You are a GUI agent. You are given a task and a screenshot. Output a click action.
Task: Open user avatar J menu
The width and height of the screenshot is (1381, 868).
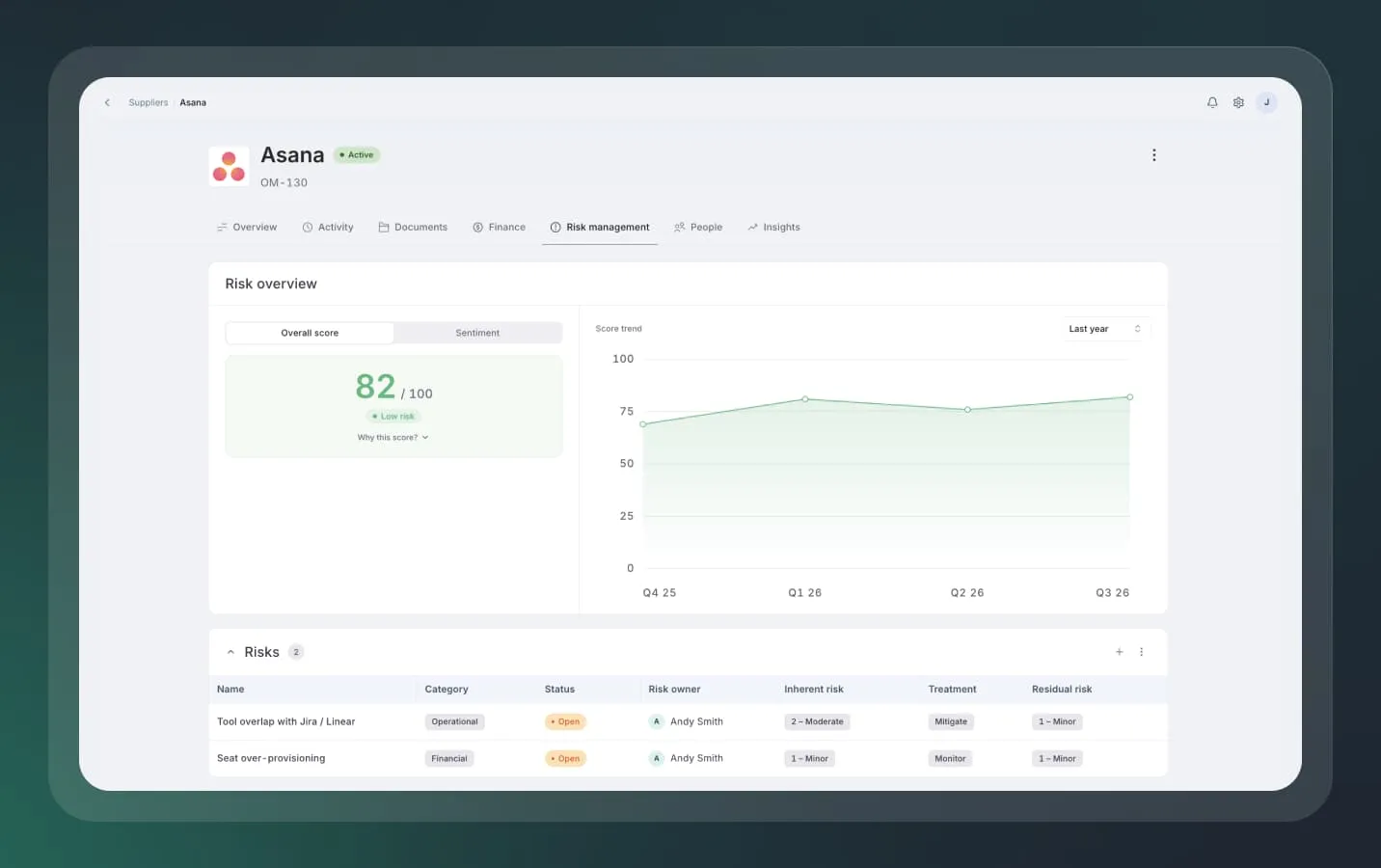1266,102
